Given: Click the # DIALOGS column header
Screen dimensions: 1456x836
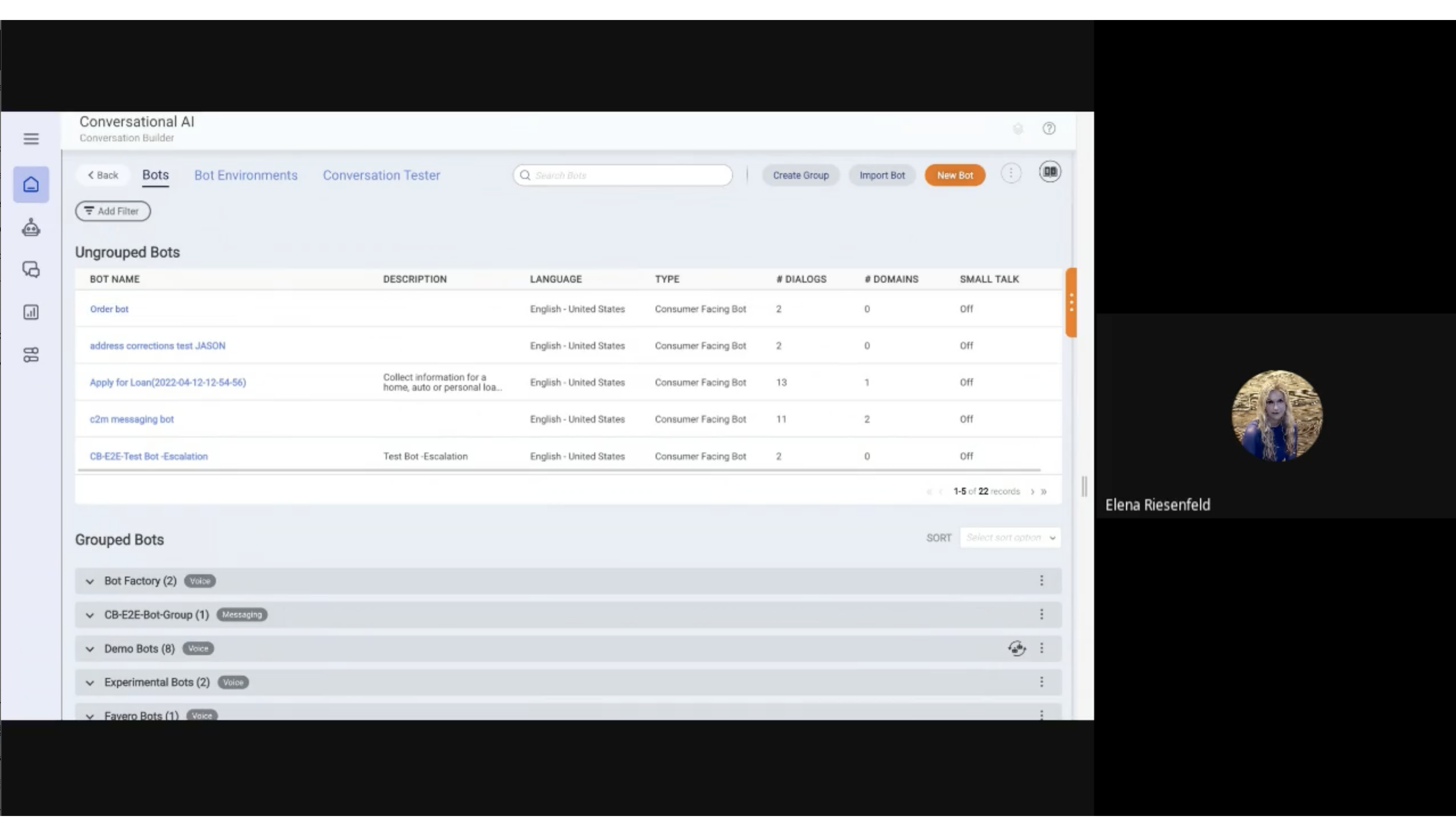Looking at the screenshot, I should pos(801,279).
